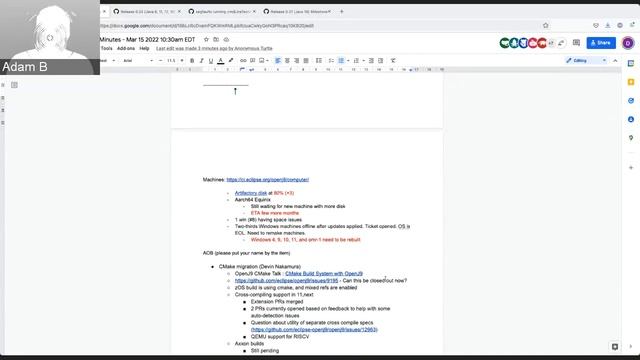Switch to second GitHub browser tab
640x360 pixels.
point(222,11)
